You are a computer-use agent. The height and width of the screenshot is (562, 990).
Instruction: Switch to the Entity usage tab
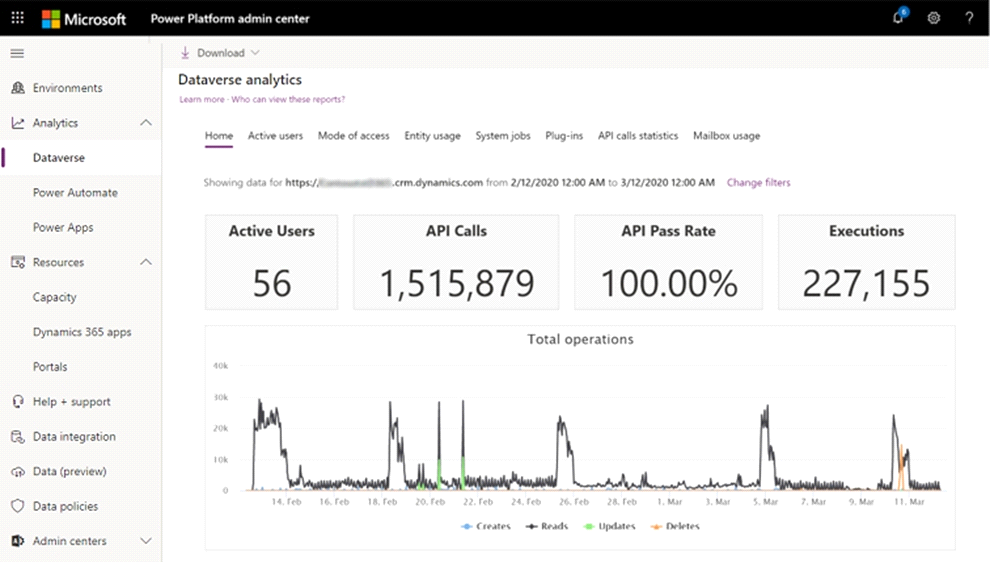click(432, 136)
